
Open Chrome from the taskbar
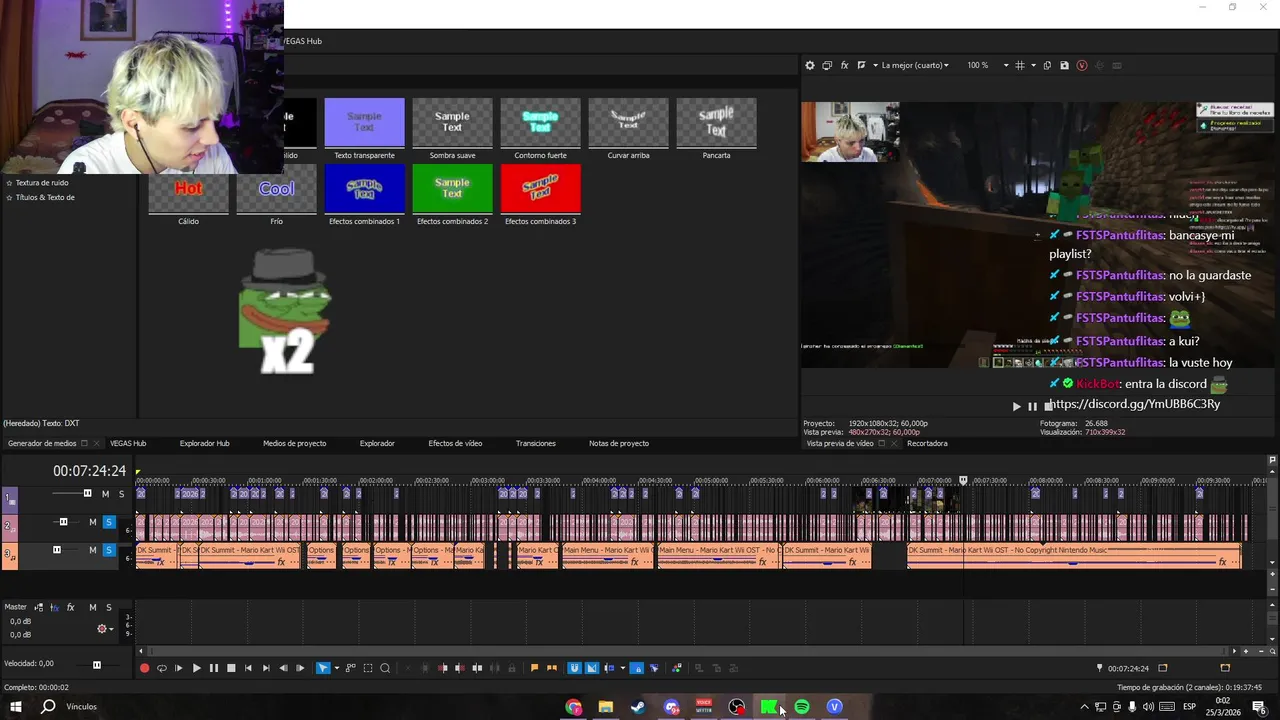click(573, 707)
